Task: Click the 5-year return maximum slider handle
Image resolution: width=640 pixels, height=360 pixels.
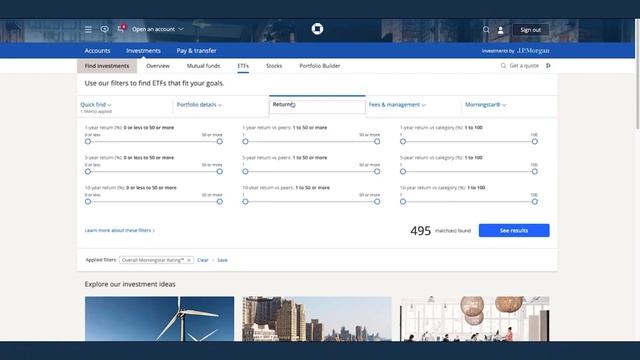Action: pyautogui.click(x=220, y=172)
